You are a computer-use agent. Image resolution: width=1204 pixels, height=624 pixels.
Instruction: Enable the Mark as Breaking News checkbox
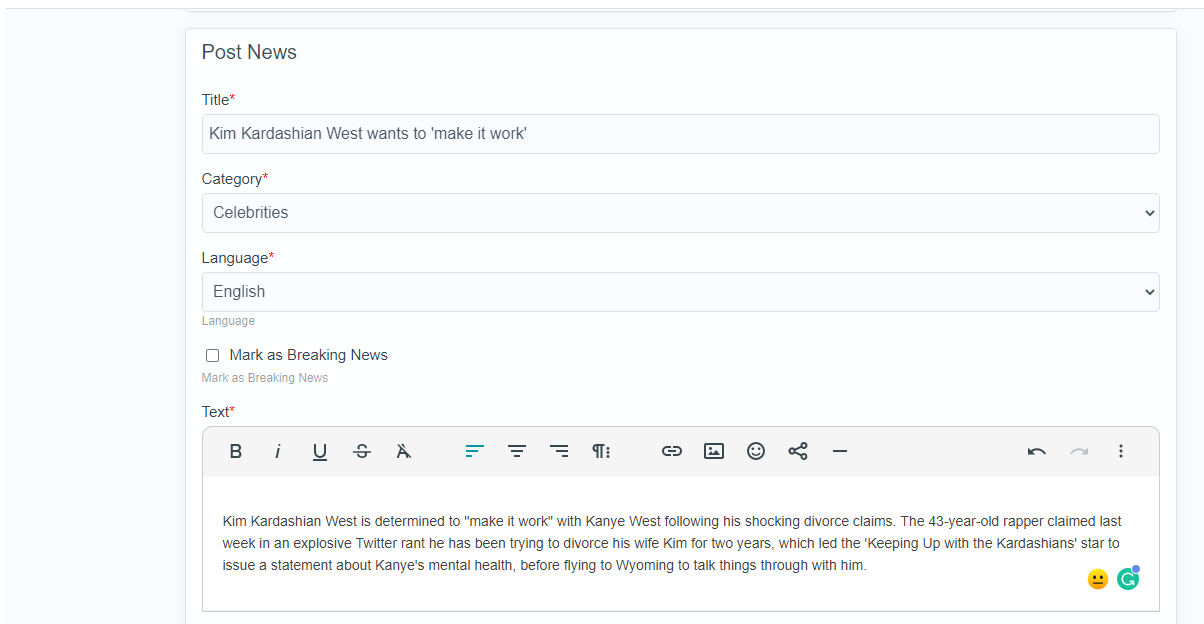pos(212,355)
